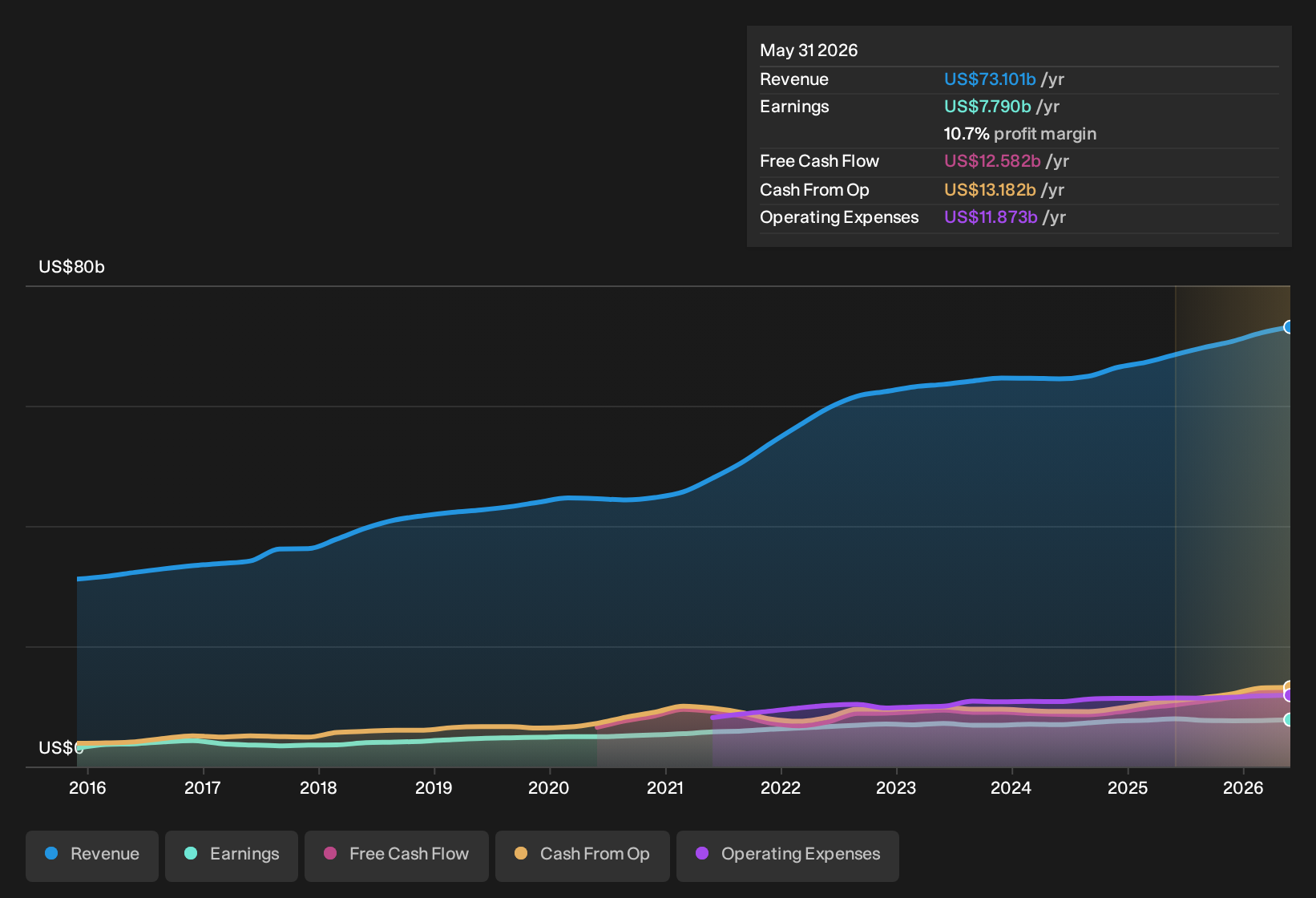
Task: Click the Operating Expenses value US$11.873b
Action: (x=991, y=217)
